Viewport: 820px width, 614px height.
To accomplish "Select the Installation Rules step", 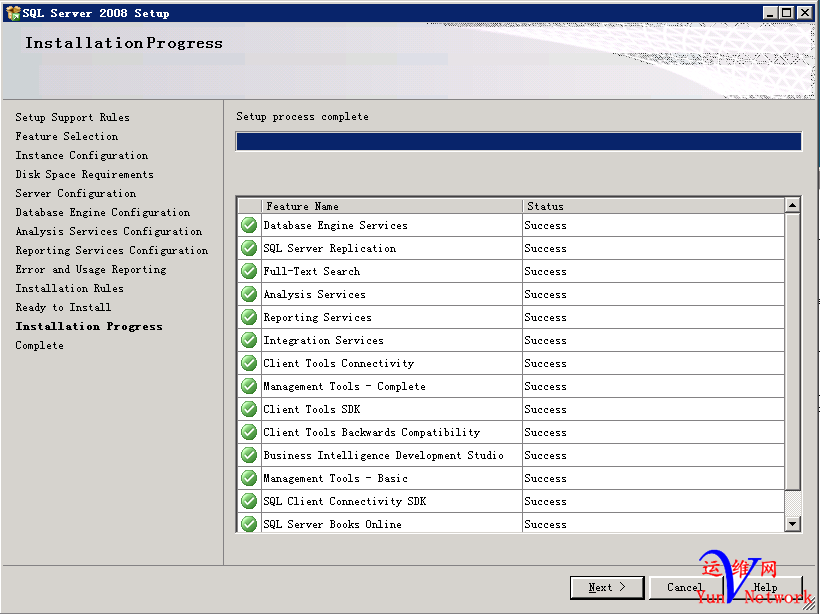I will [x=70, y=288].
